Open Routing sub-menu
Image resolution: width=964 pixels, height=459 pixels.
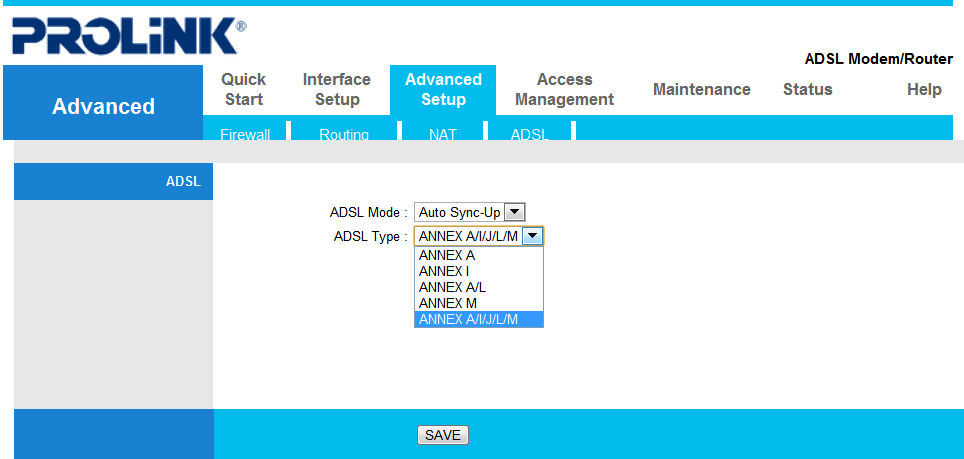pos(344,134)
